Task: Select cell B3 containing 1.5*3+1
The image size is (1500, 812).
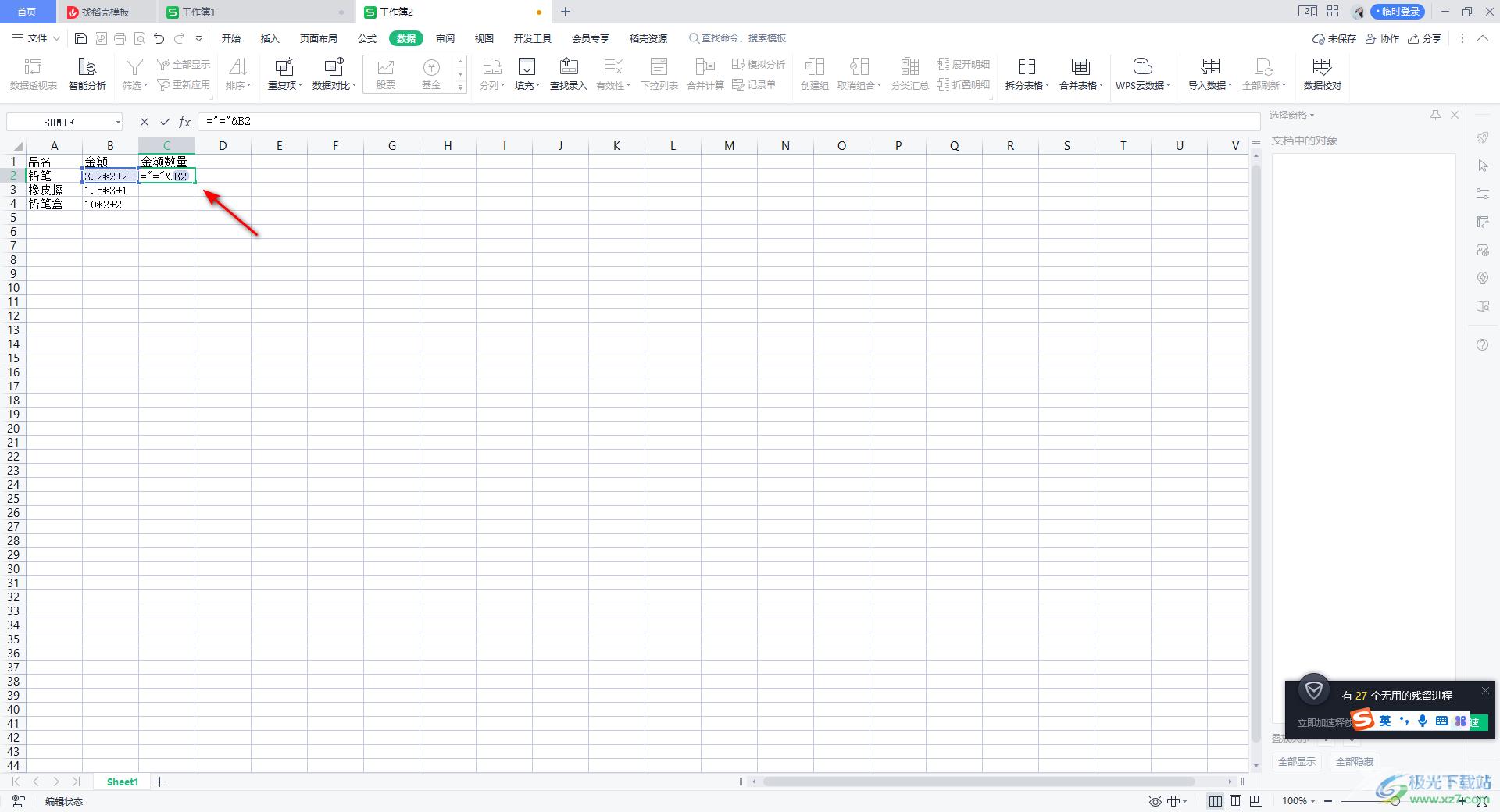Action: pyautogui.click(x=110, y=190)
